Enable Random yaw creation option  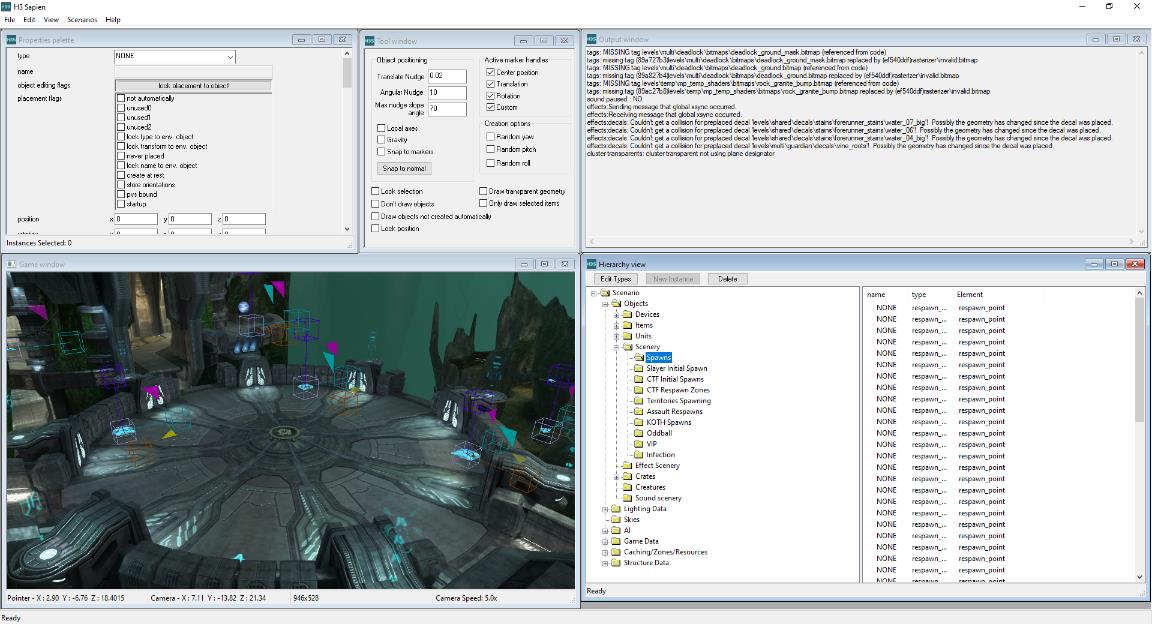pos(490,137)
